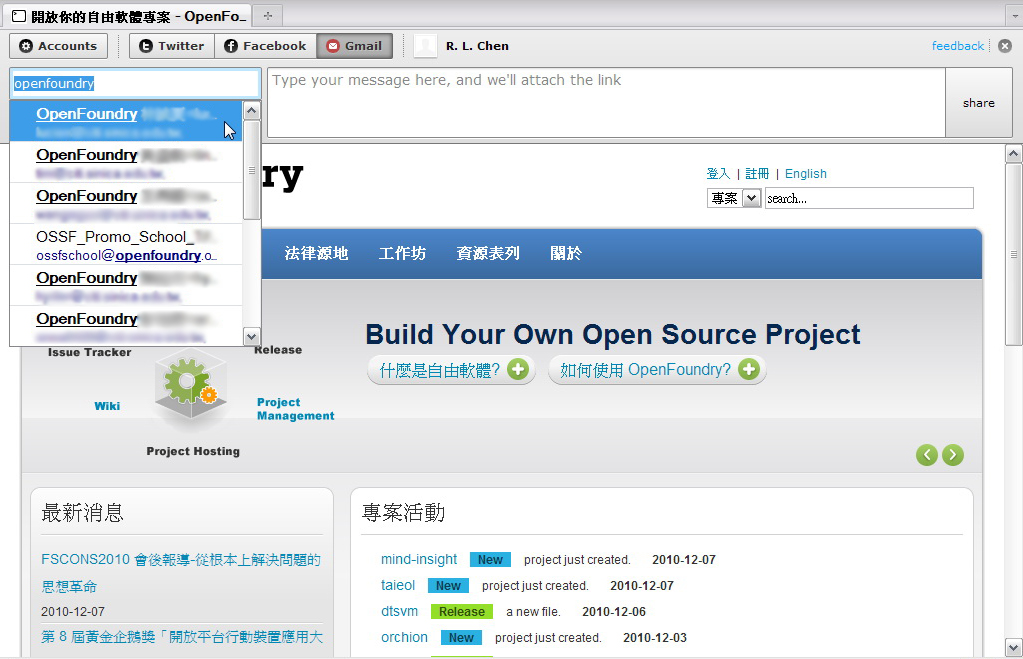
Task: Open the orchion project link
Action: point(405,637)
